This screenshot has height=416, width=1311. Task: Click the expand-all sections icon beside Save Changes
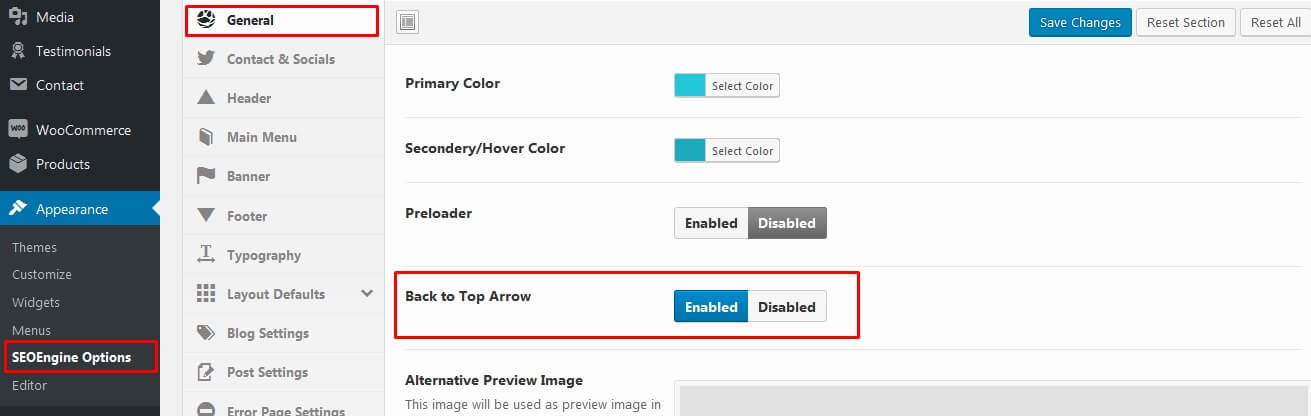407,22
